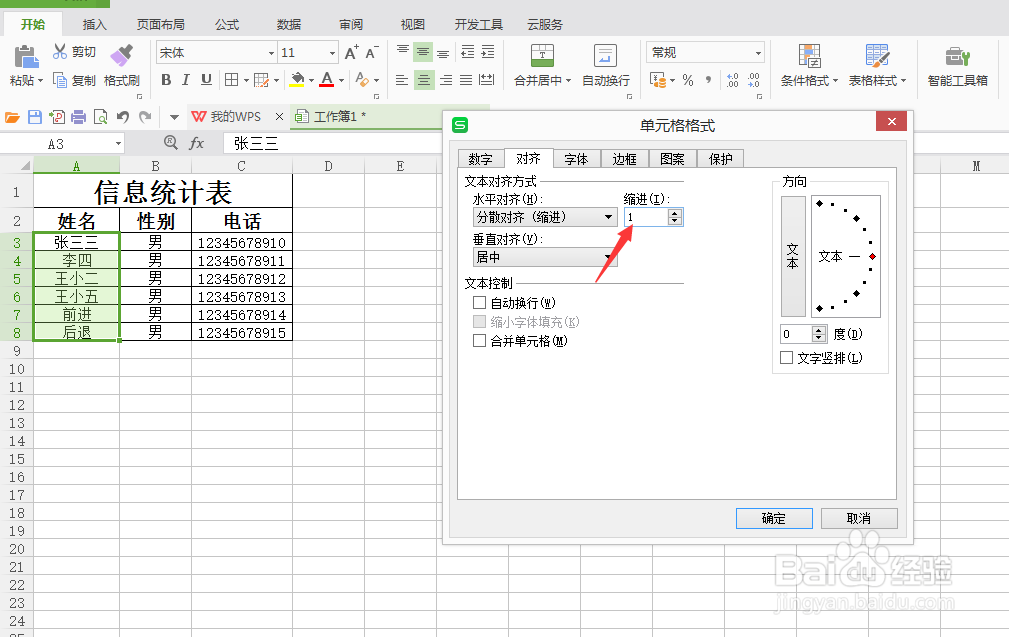Viewport: 1009px width, 637px height.
Task: Open the paste options arrow
Action: (x=40, y=80)
